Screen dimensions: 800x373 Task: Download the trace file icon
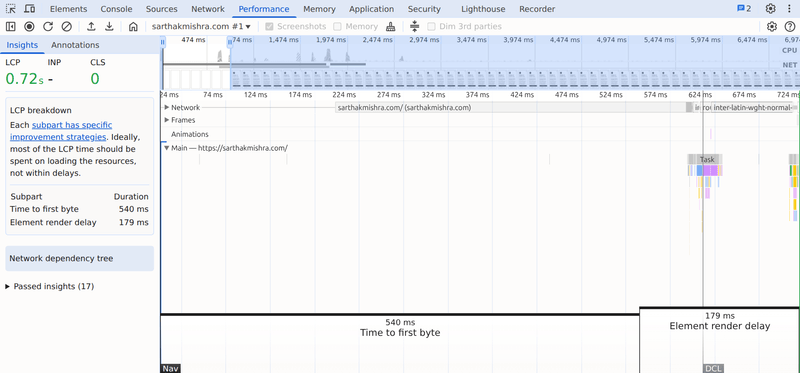pyautogui.click(x=109, y=27)
